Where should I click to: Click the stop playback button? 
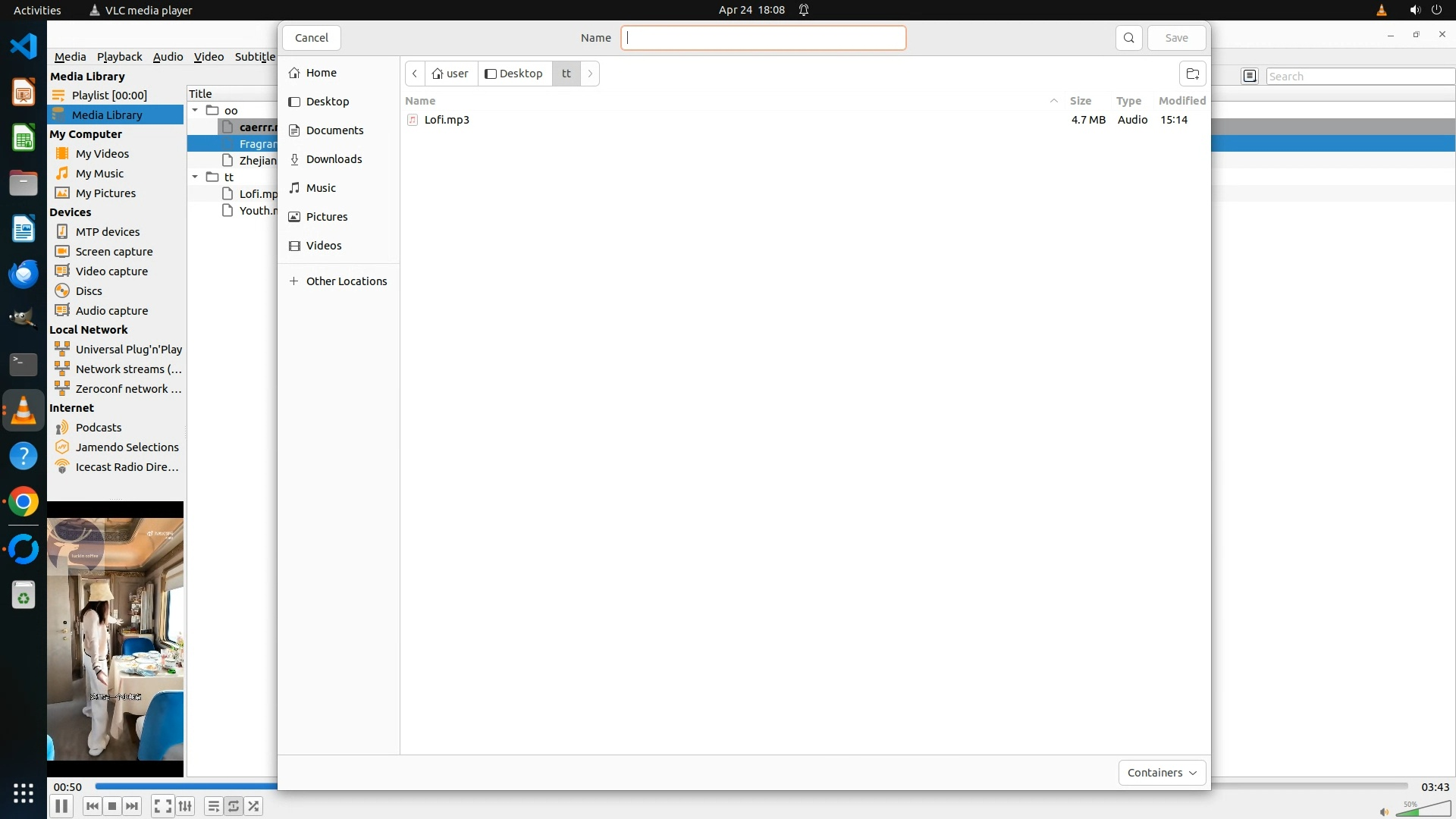tap(112, 806)
